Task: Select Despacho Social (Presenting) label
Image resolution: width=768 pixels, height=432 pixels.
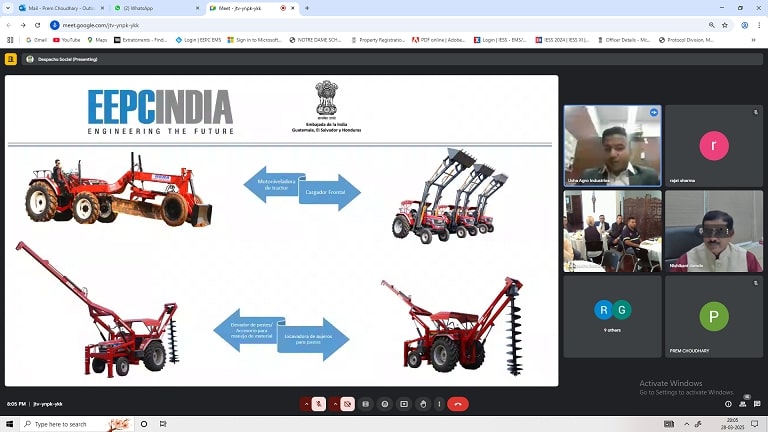Action: click(x=68, y=59)
